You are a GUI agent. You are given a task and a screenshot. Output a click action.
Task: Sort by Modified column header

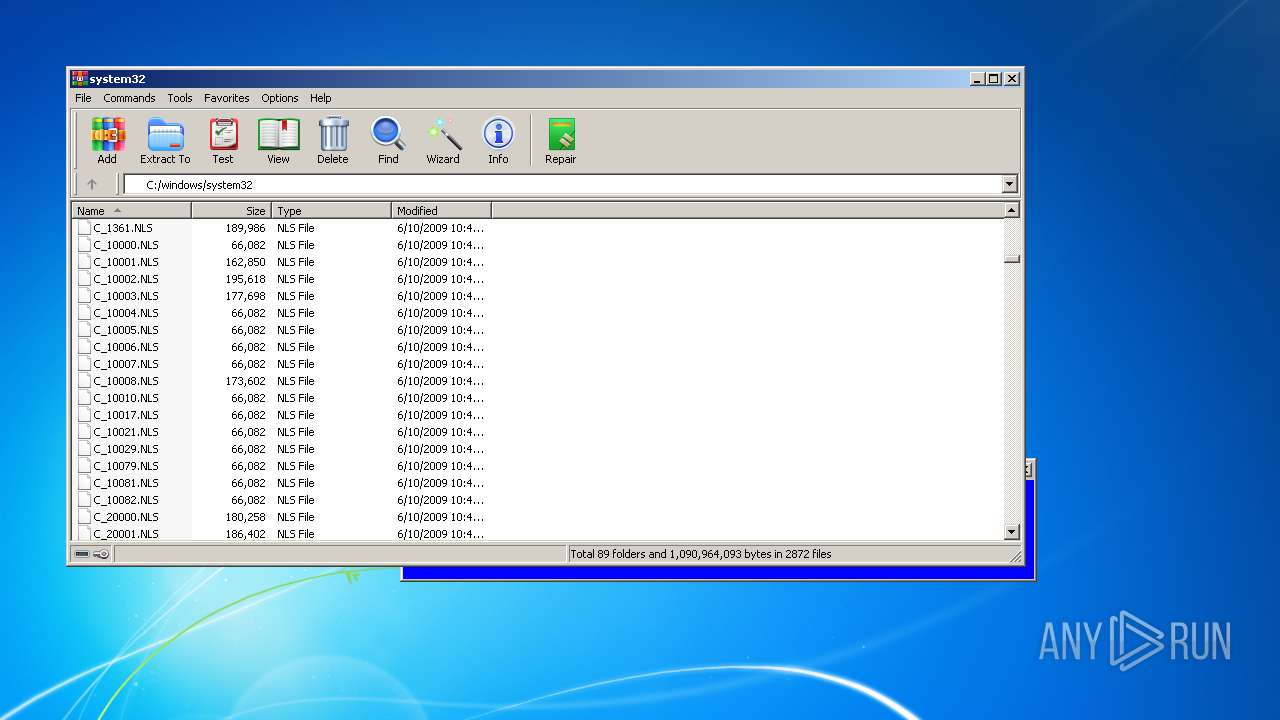(x=441, y=211)
